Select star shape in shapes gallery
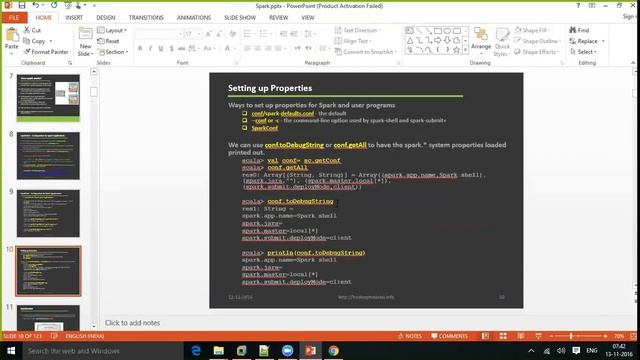Image resolution: width=640 pixels, height=360 pixels. [456, 50]
